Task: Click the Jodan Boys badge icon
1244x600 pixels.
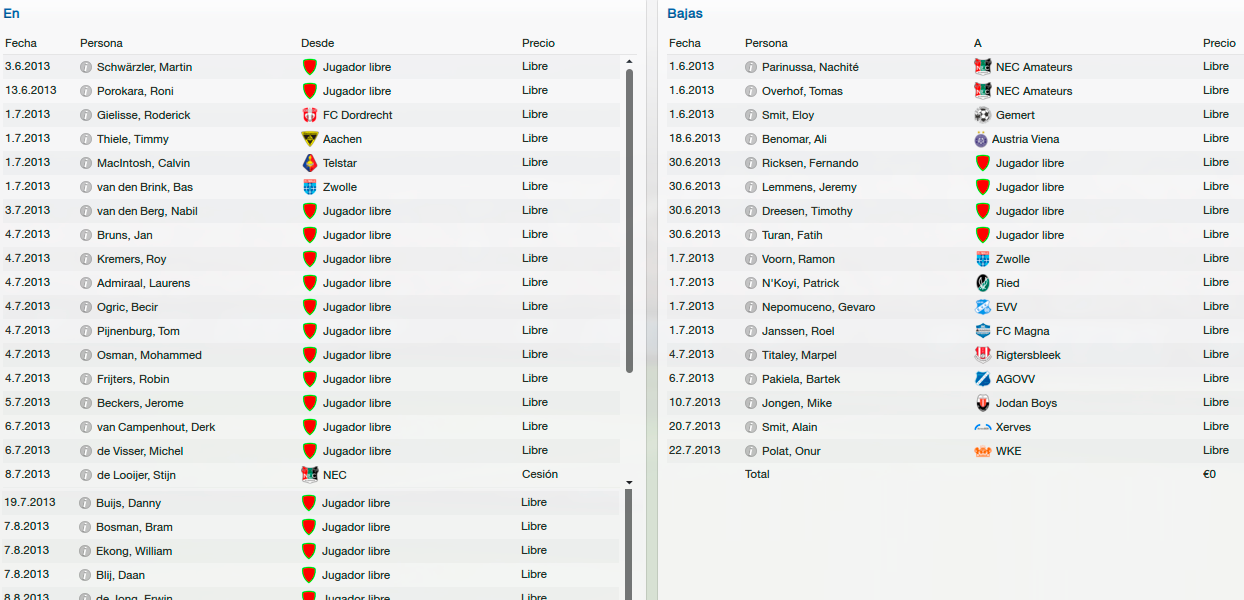Action: [x=982, y=403]
